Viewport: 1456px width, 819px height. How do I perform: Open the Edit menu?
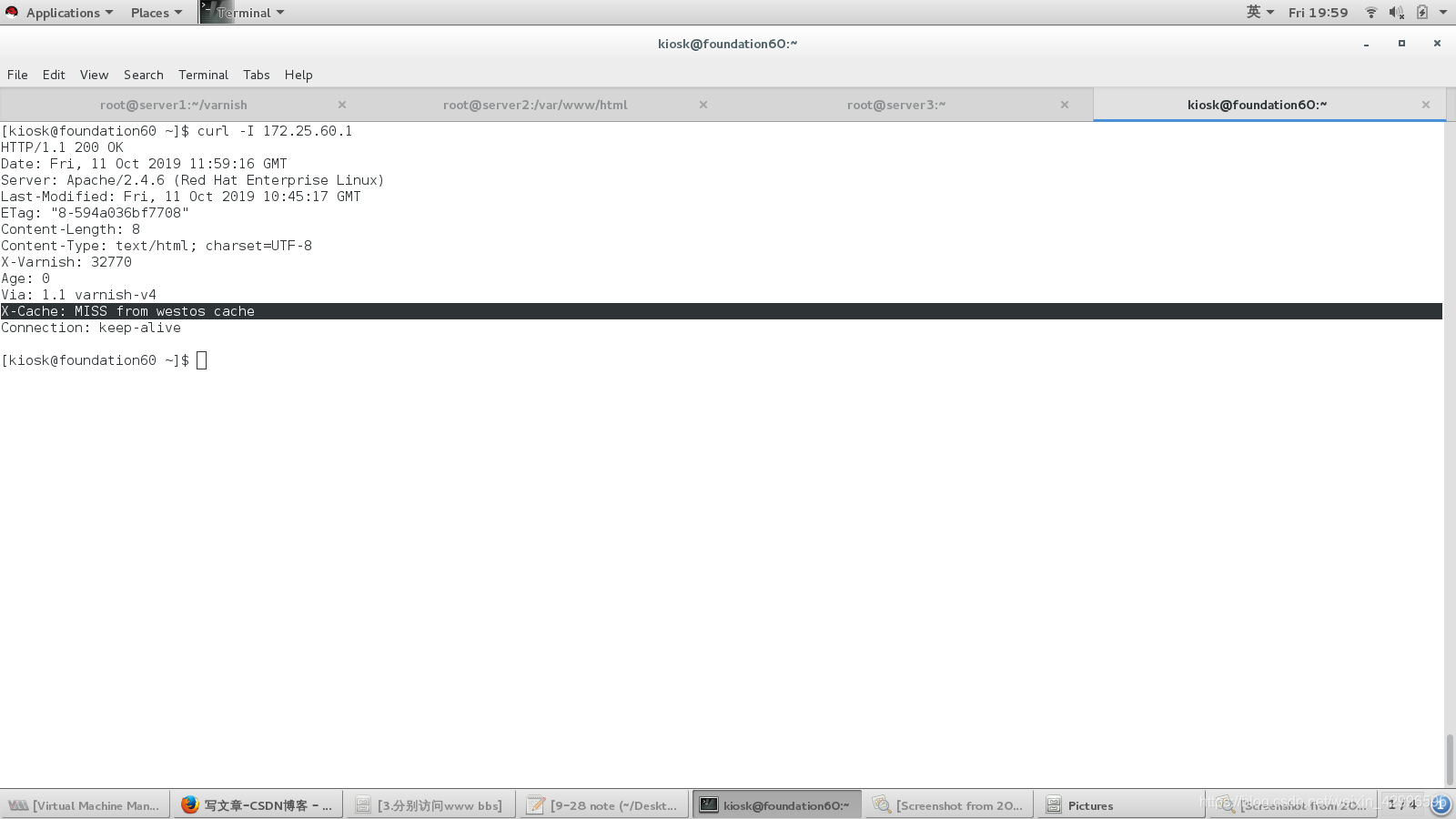point(54,75)
